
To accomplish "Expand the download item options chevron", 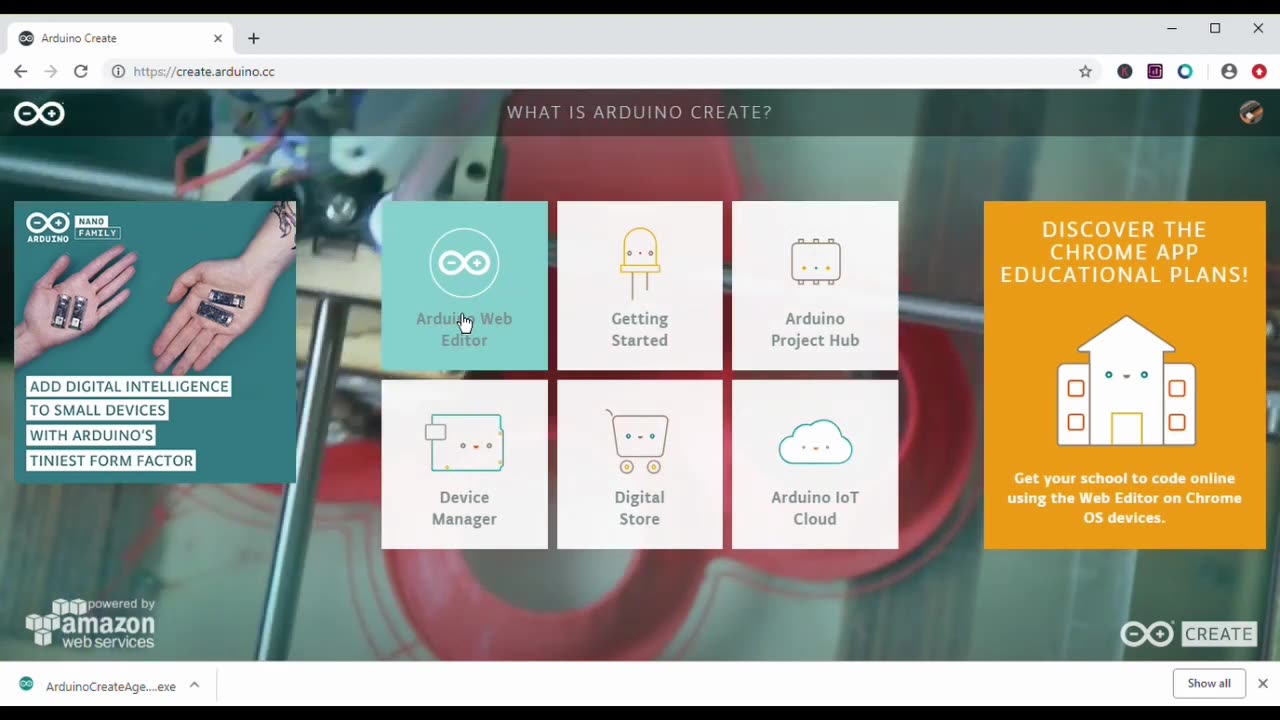I will tap(194, 685).
